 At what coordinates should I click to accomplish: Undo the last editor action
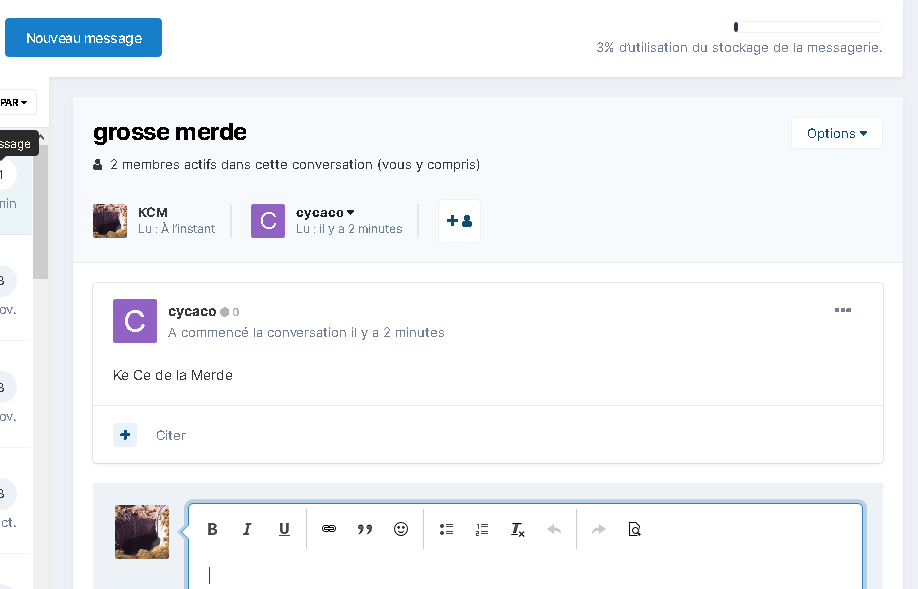point(554,530)
